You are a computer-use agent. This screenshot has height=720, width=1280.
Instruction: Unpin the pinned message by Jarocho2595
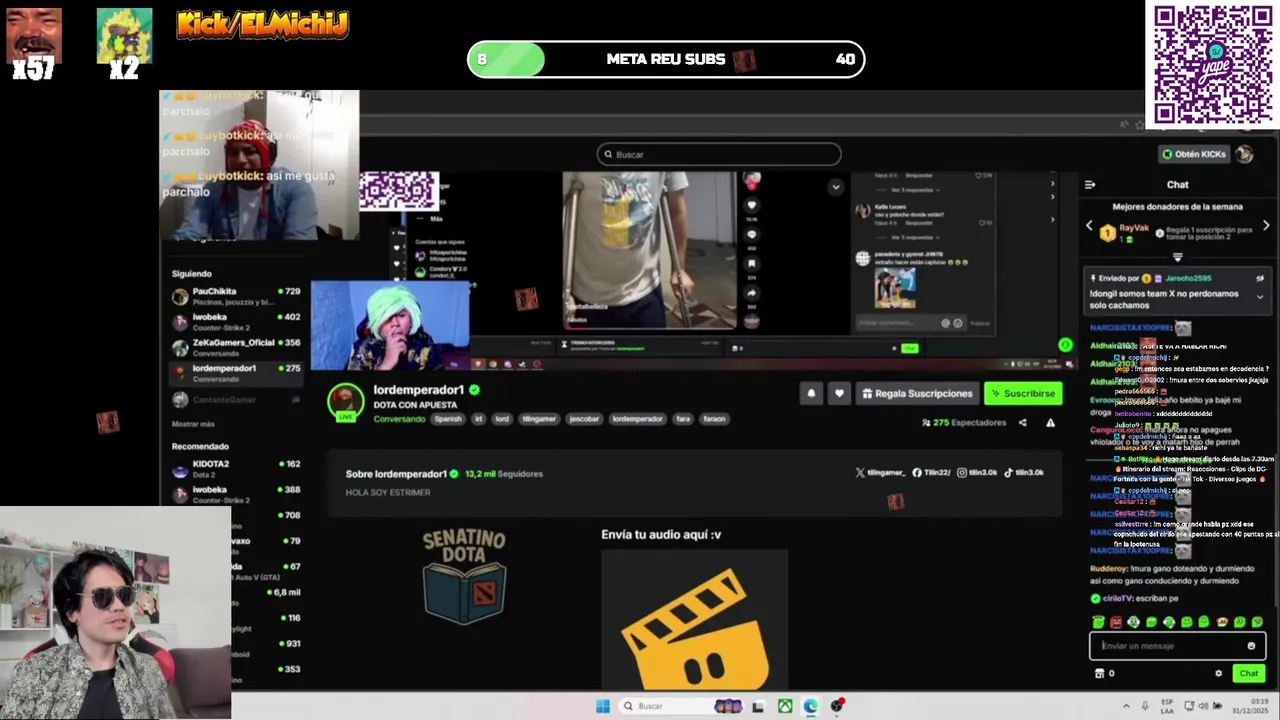(1260, 278)
